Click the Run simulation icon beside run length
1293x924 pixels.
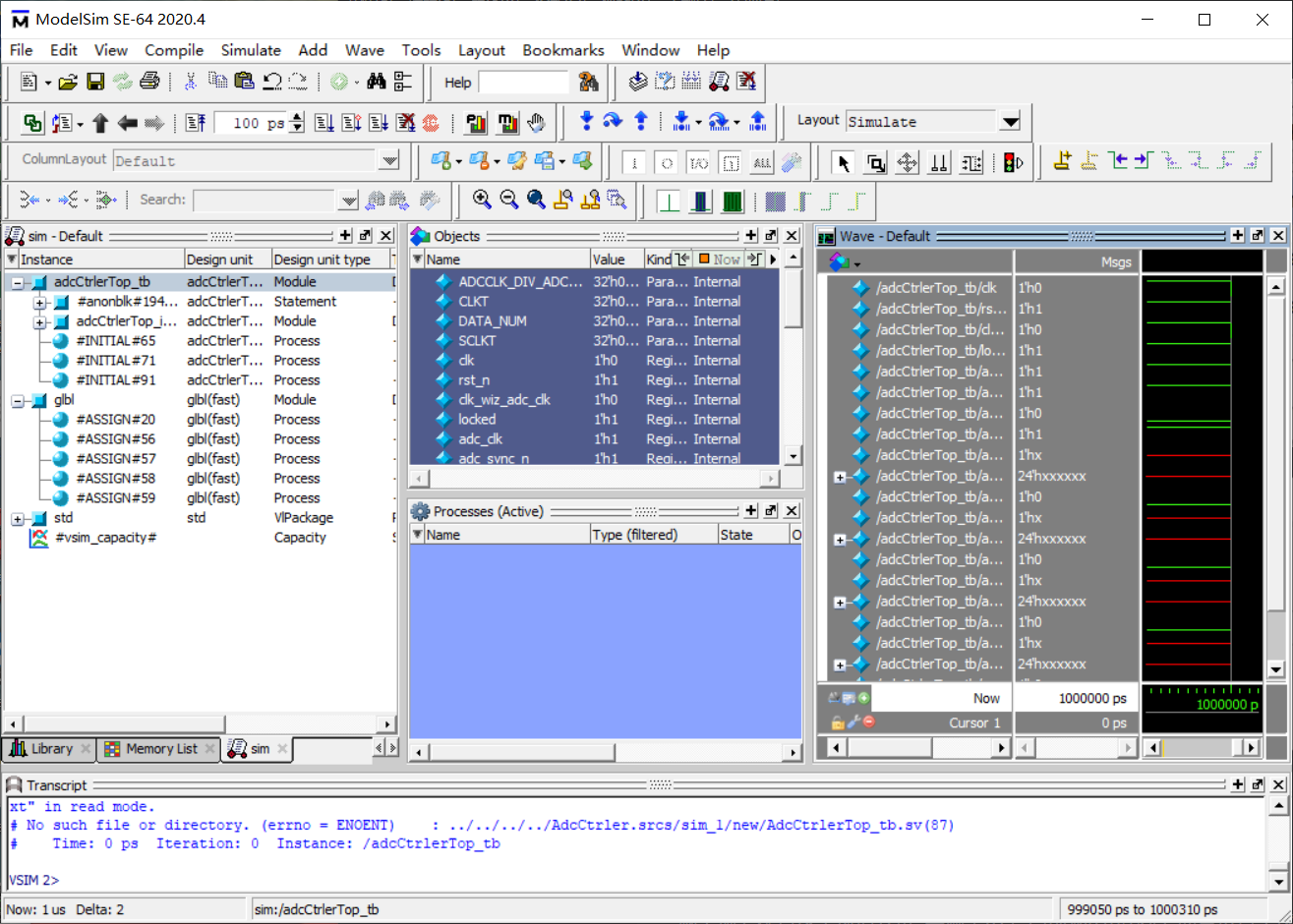pyautogui.click(x=324, y=123)
